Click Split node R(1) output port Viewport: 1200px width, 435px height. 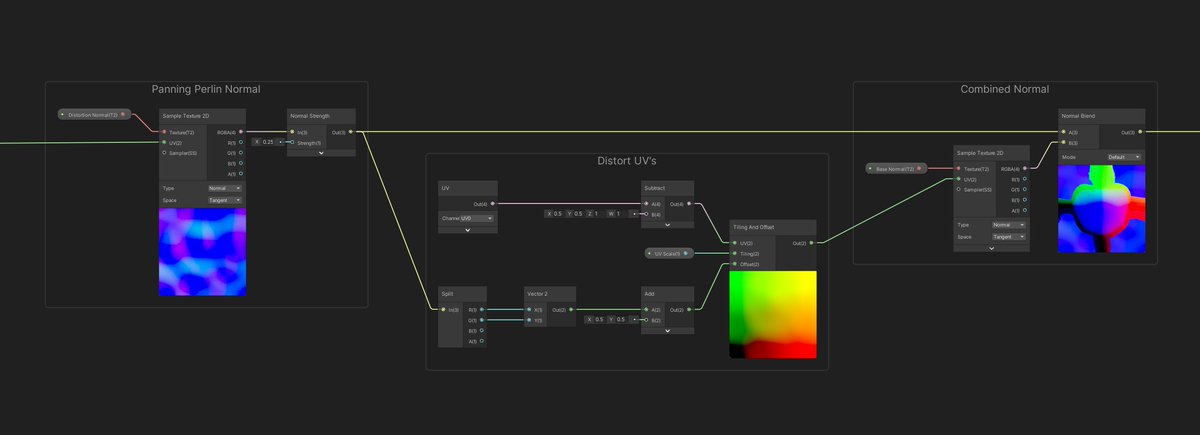pos(482,310)
